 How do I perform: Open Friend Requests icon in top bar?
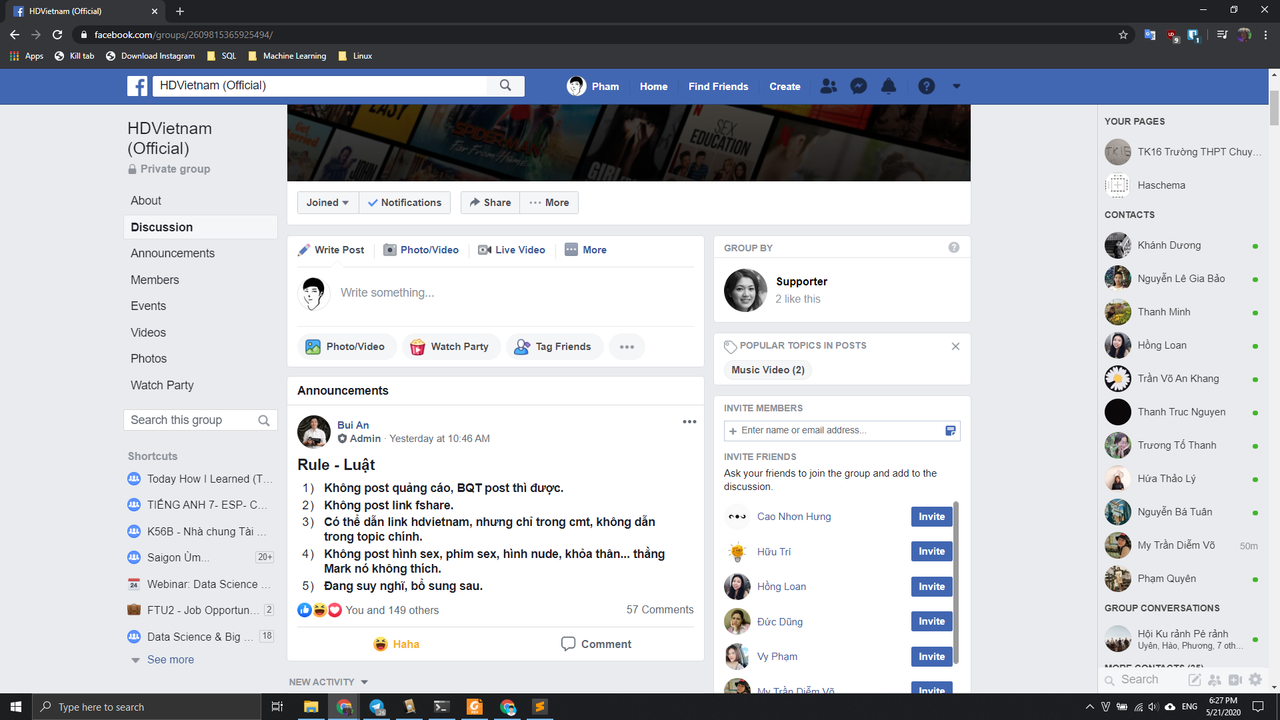click(828, 86)
